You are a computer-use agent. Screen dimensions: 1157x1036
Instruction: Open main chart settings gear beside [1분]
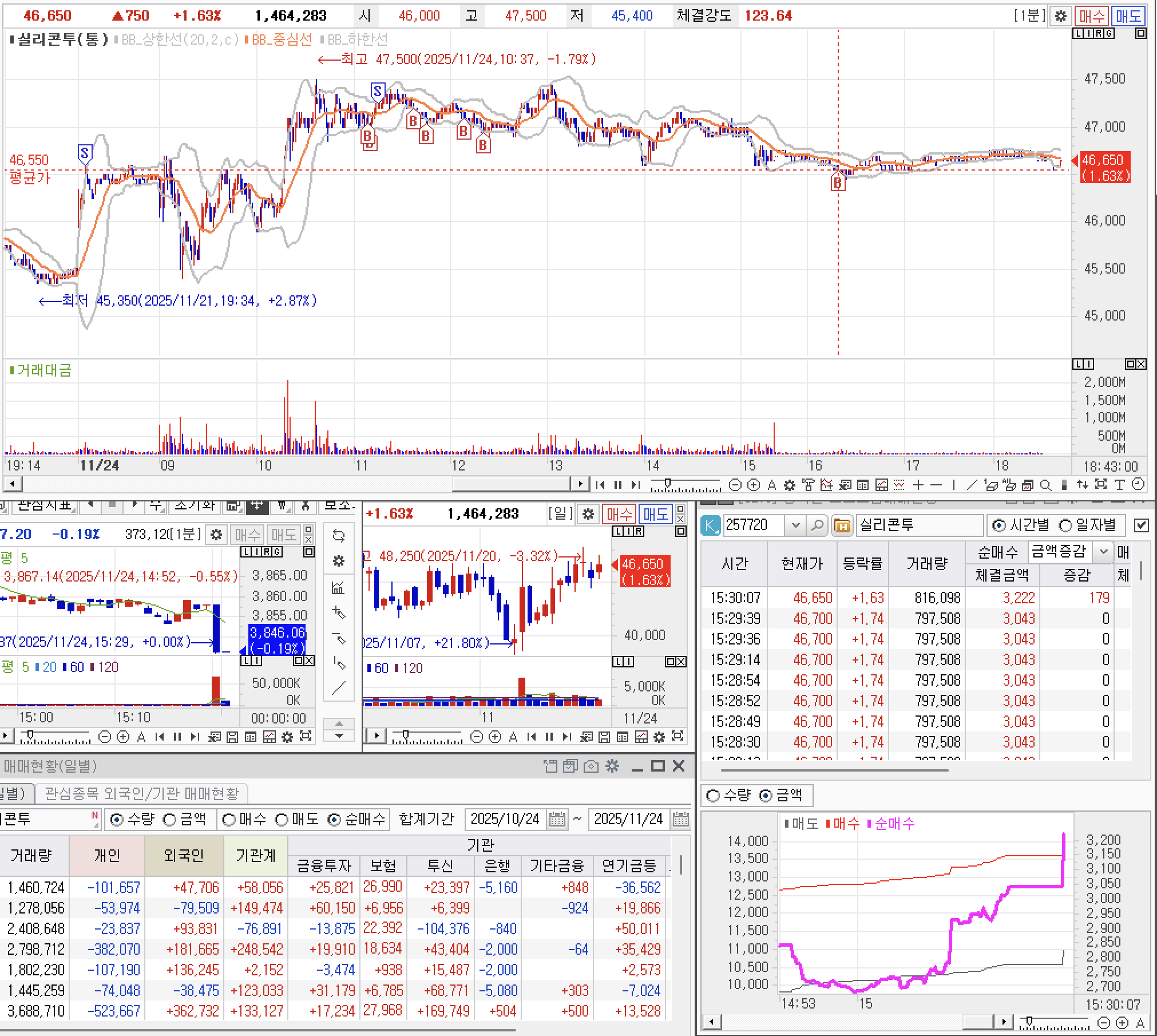[x=1060, y=16]
